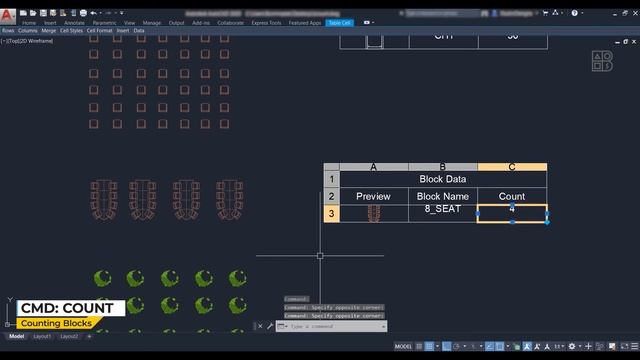Click the customize wrench icon on command line

point(270,326)
